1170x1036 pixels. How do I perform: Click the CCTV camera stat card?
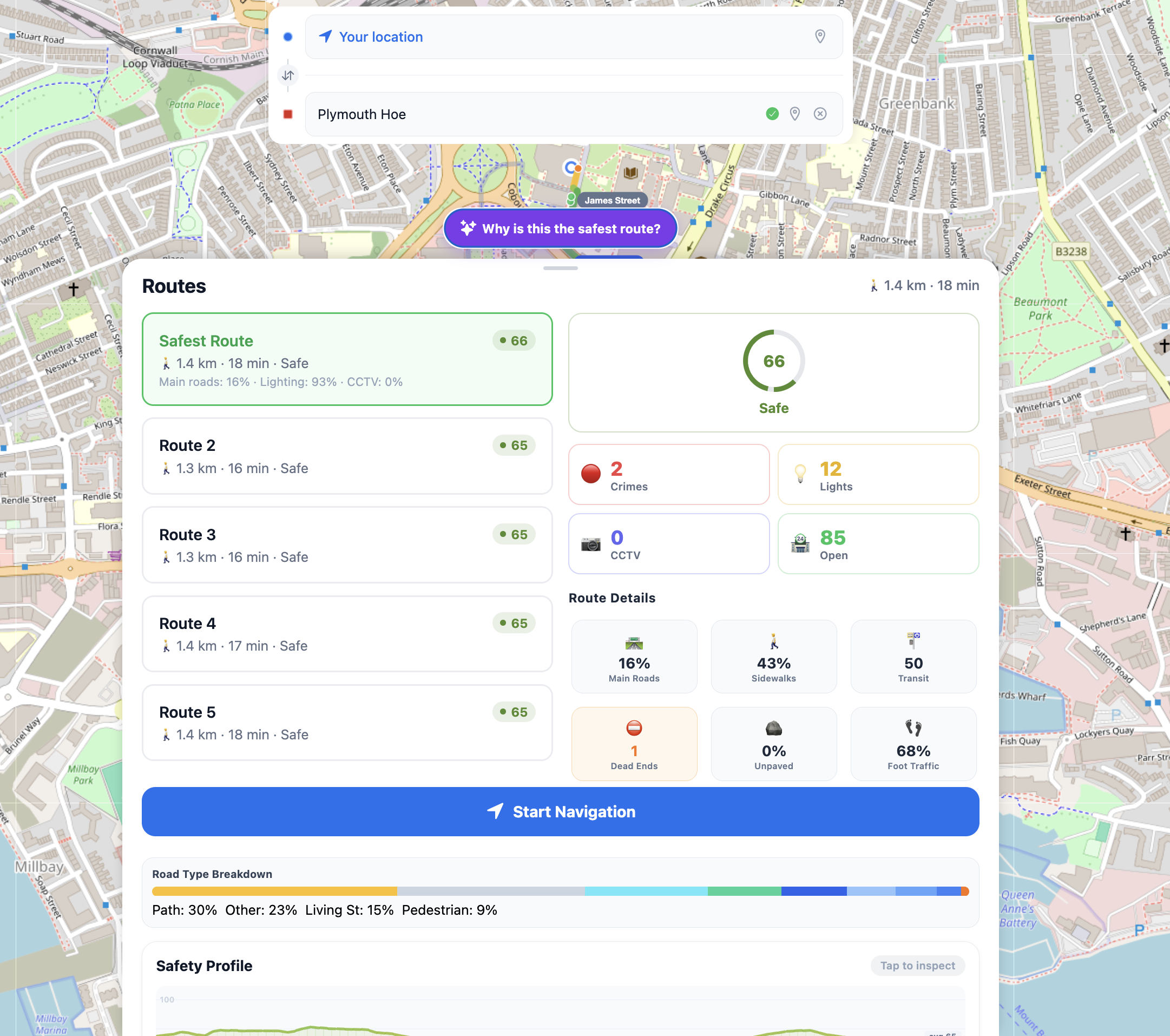tap(668, 544)
